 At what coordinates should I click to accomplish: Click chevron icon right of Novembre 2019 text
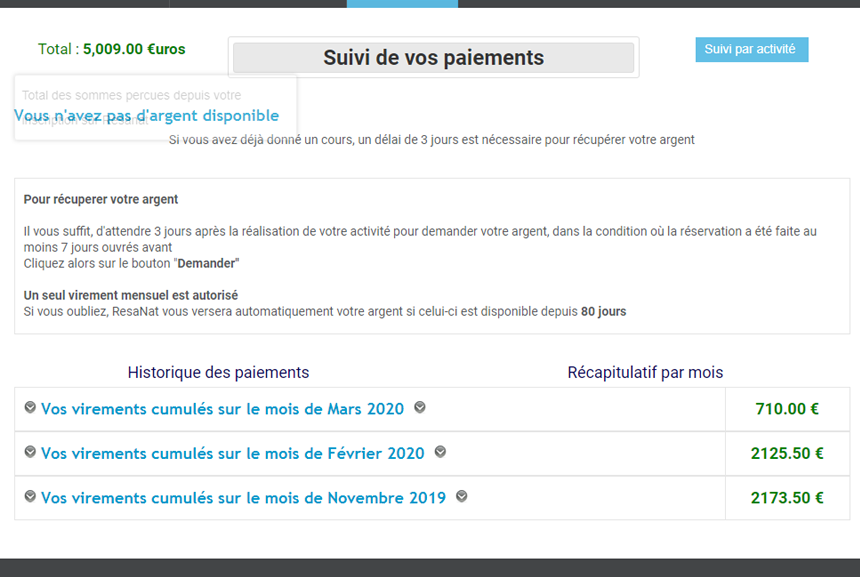462,496
